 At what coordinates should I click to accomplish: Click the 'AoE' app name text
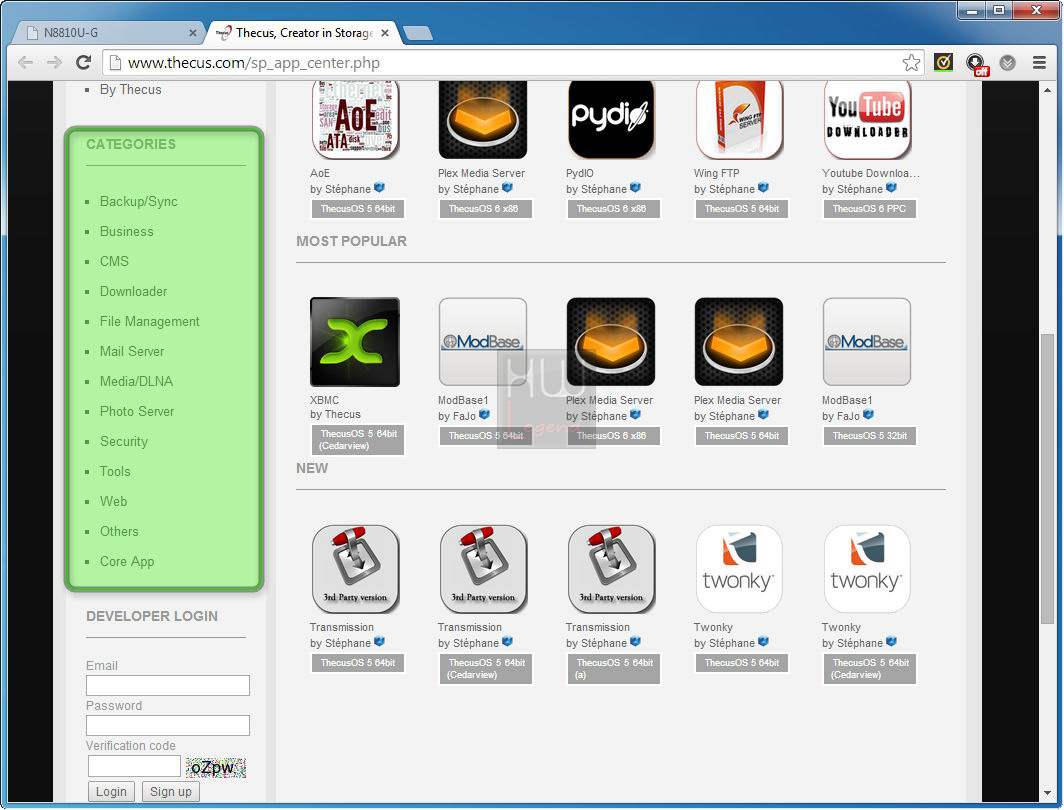(320, 173)
